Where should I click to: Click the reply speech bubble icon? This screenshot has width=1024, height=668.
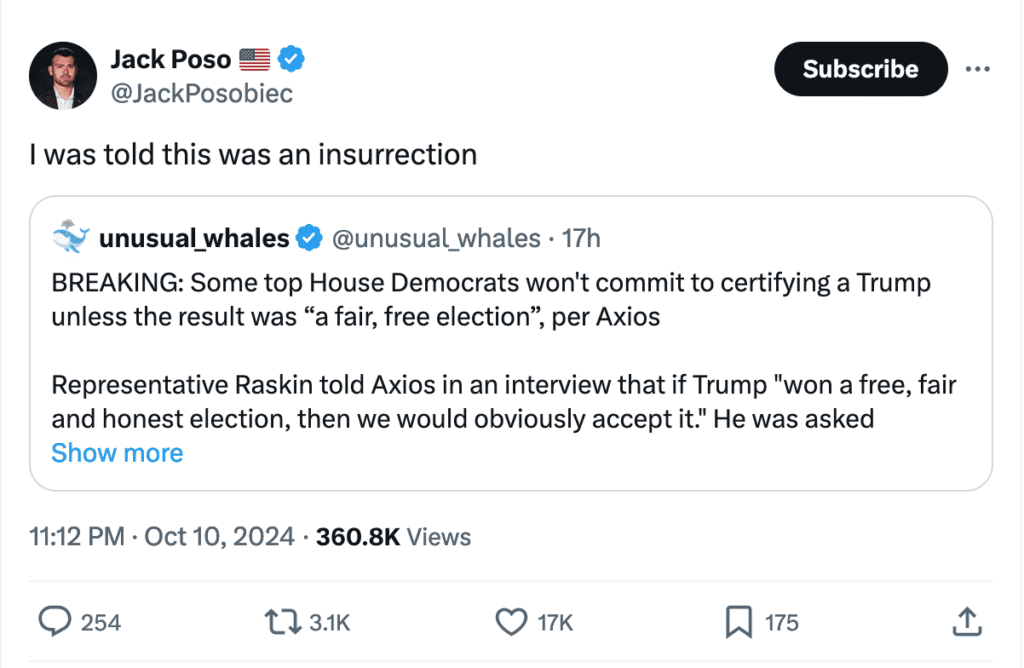(x=53, y=622)
